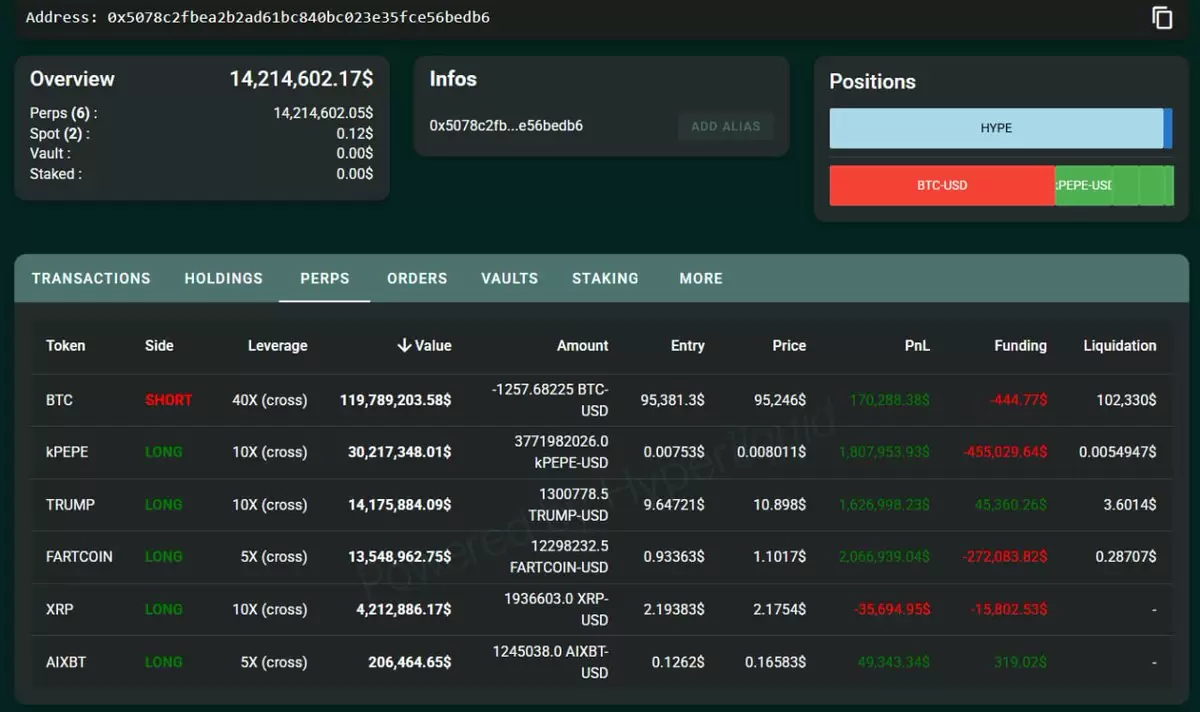The image size is (1200, 712).
Task: Click the Leverage column header
Action: coord(278,345)
